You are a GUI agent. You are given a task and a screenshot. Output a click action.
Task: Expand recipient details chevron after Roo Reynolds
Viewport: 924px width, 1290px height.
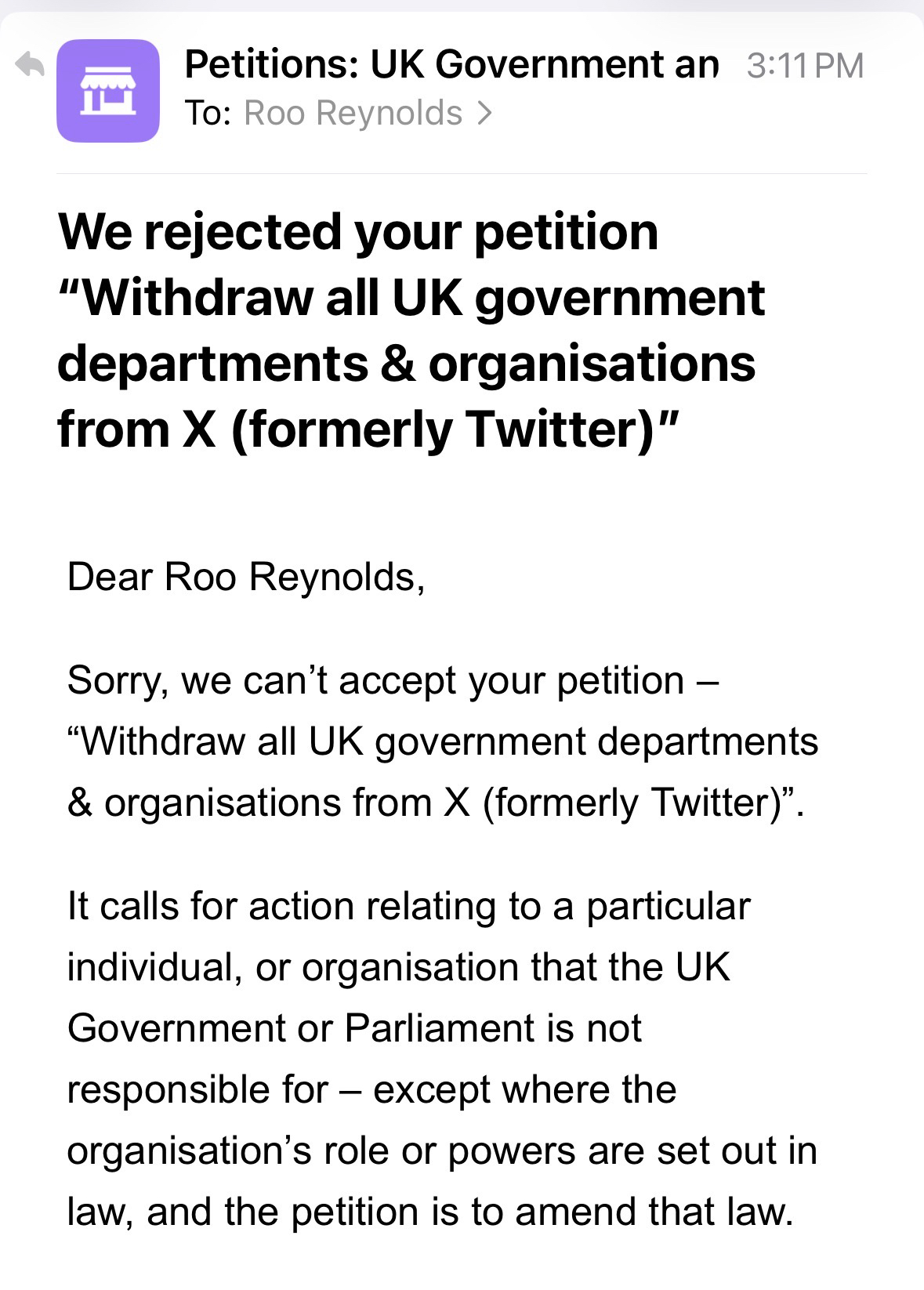(x=485, y=114)
